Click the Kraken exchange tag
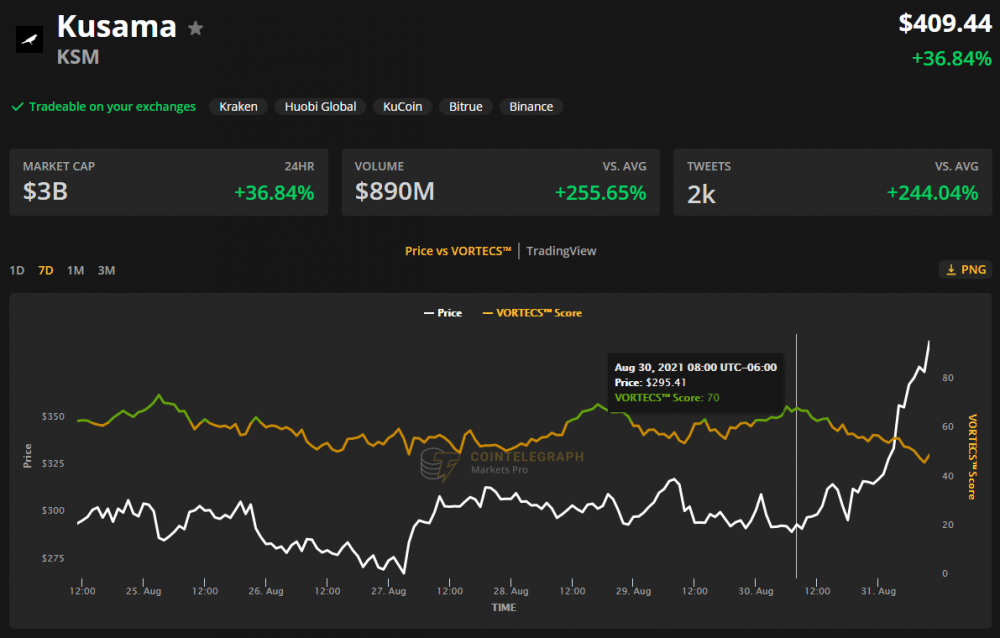Screen dimensions: 1000x638 pyautogui.click(x=239, y=107)
